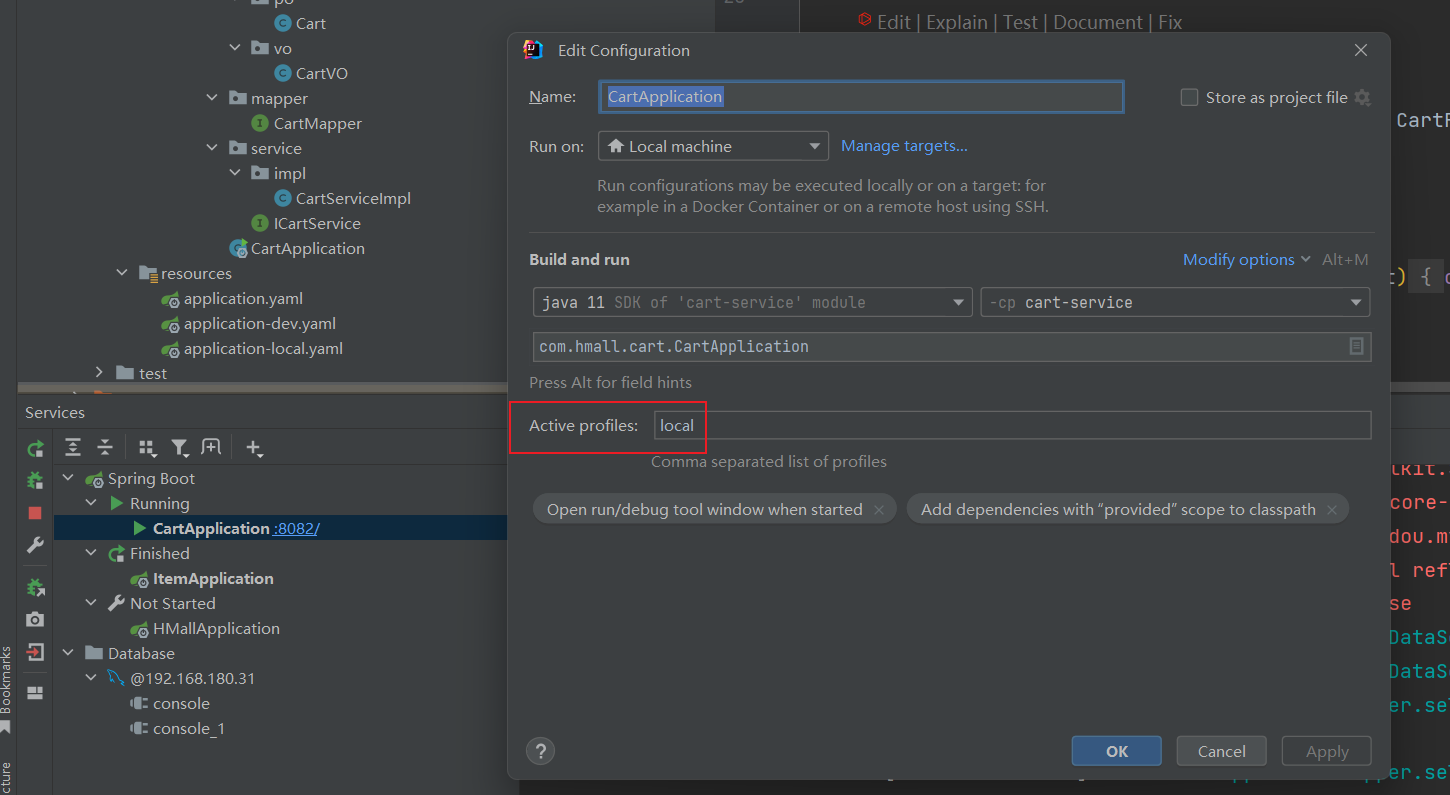The width and height of the screenshot is (1450, 795).
Task: Expand the test folder in project tree
Action: (x=99, y=373)
